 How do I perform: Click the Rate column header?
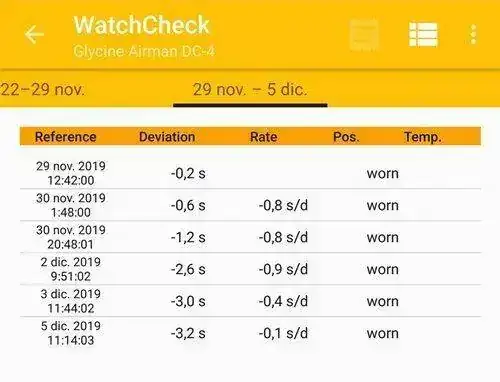point(264,137)
